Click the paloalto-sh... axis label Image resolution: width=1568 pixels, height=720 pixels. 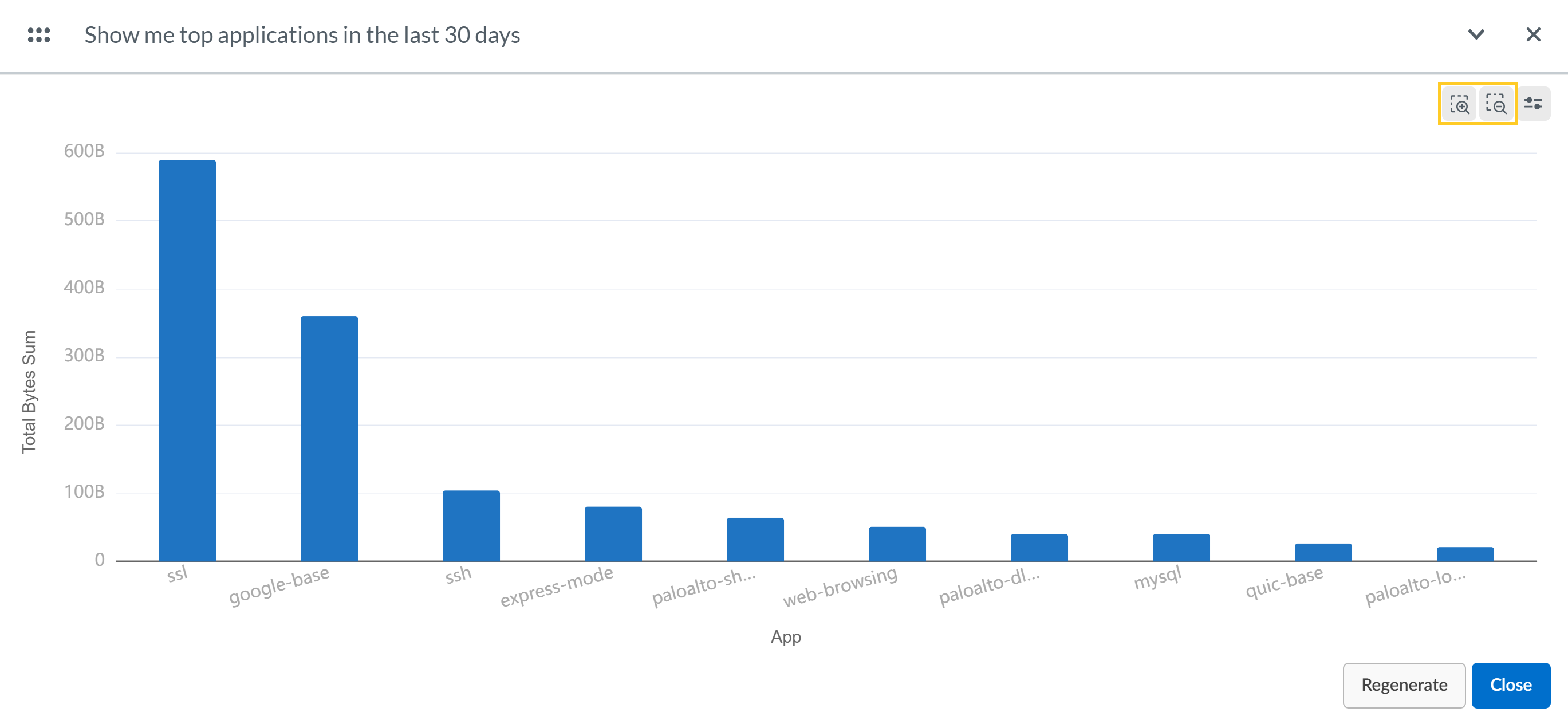point(703,587)
